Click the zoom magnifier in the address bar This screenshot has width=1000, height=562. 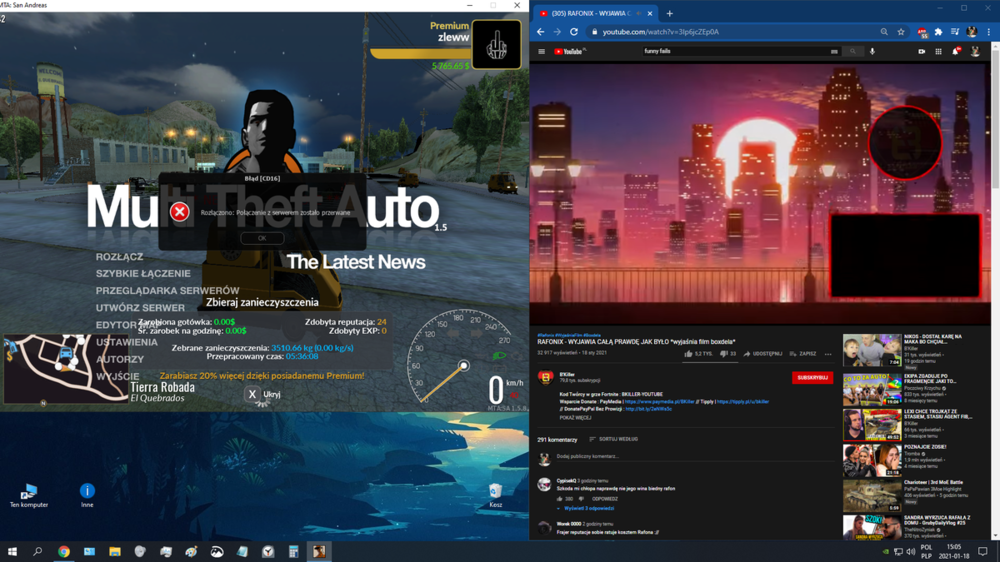click(884, 32)
